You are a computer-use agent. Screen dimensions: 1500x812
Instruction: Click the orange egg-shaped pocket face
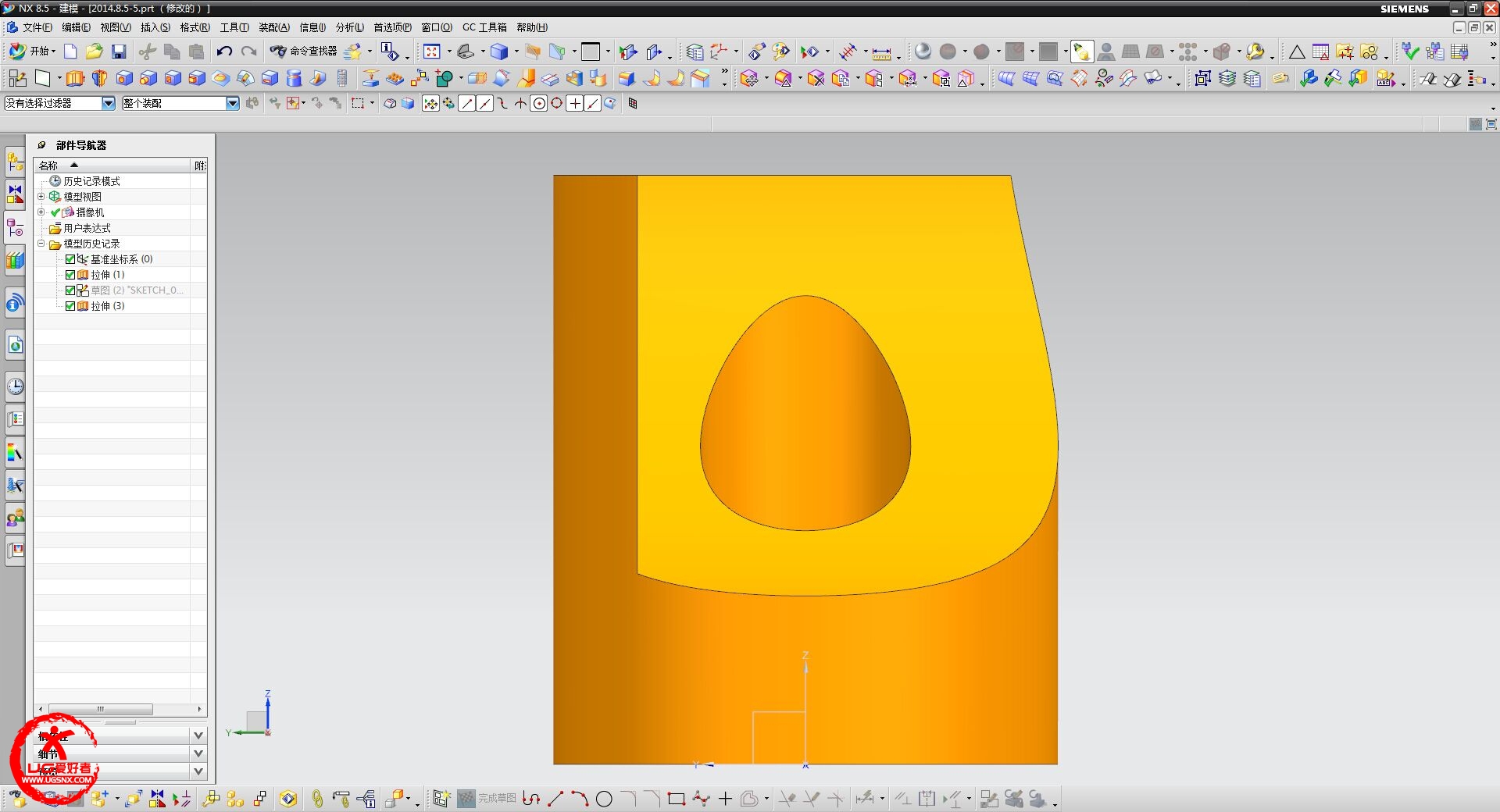(x=805, y=422)
